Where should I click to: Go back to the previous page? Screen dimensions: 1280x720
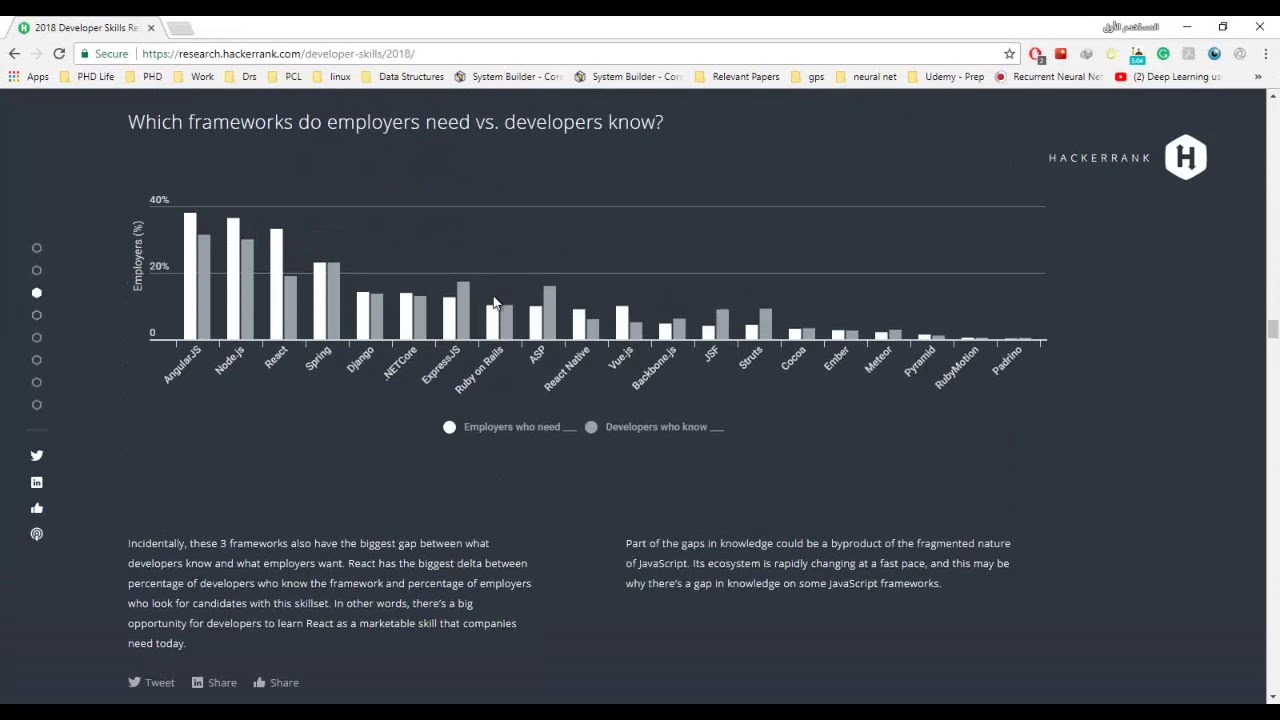point(14,54)
